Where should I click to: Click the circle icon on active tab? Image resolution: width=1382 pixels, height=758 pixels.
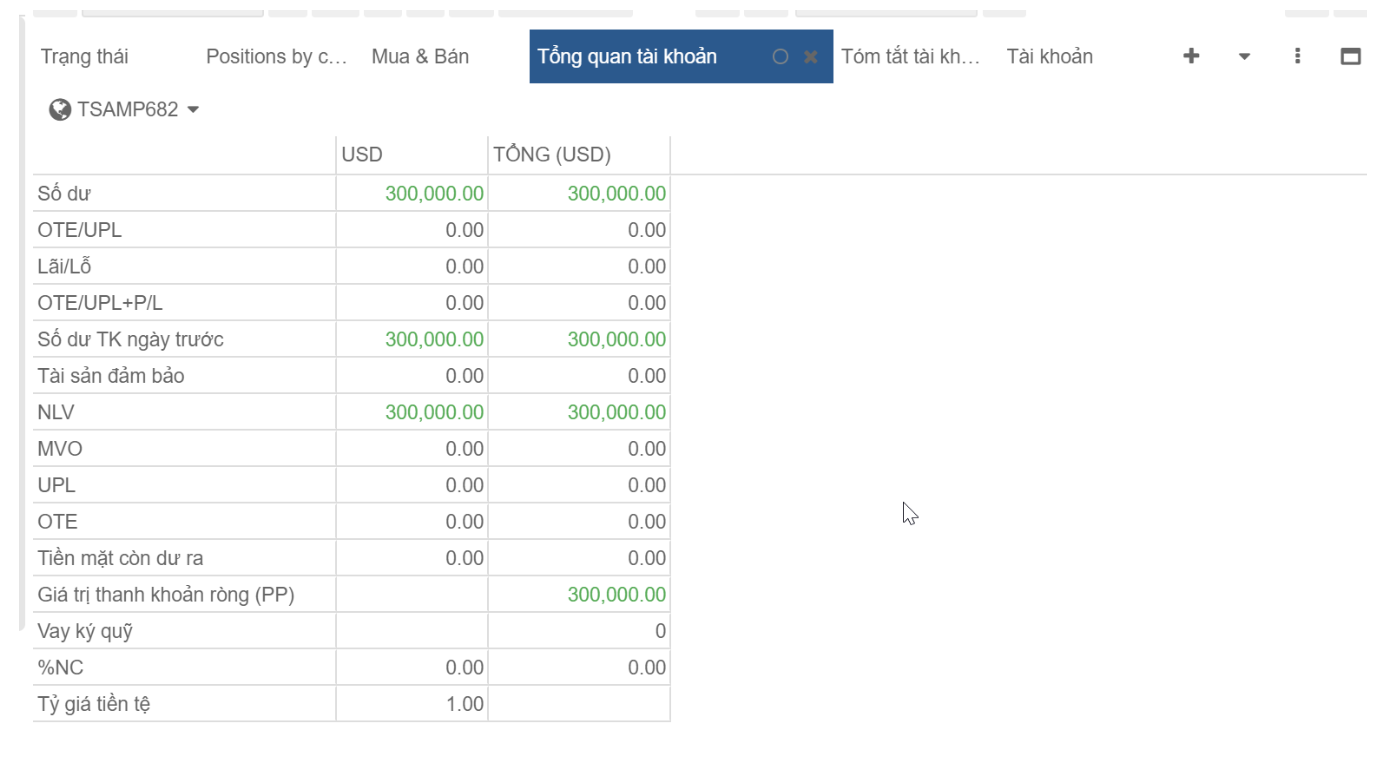tap(780, 57)
